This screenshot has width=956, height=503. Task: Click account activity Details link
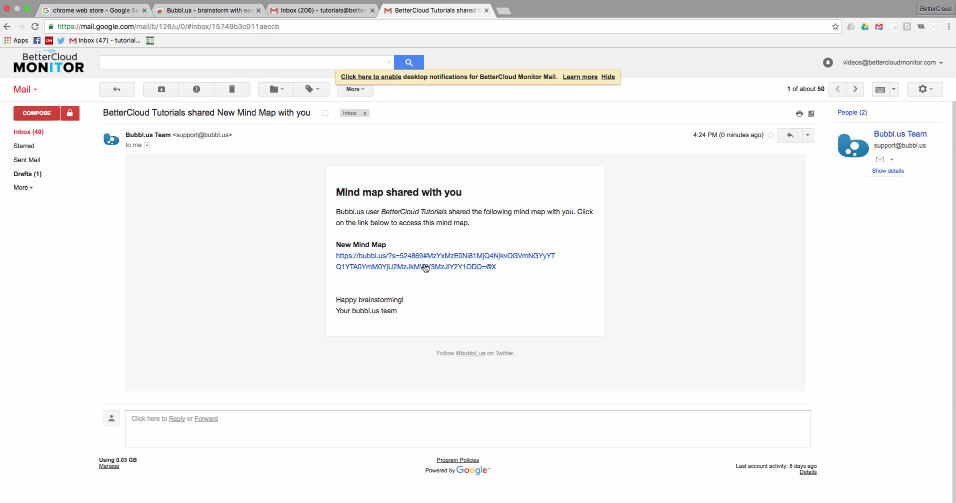[x=808, y=472]
